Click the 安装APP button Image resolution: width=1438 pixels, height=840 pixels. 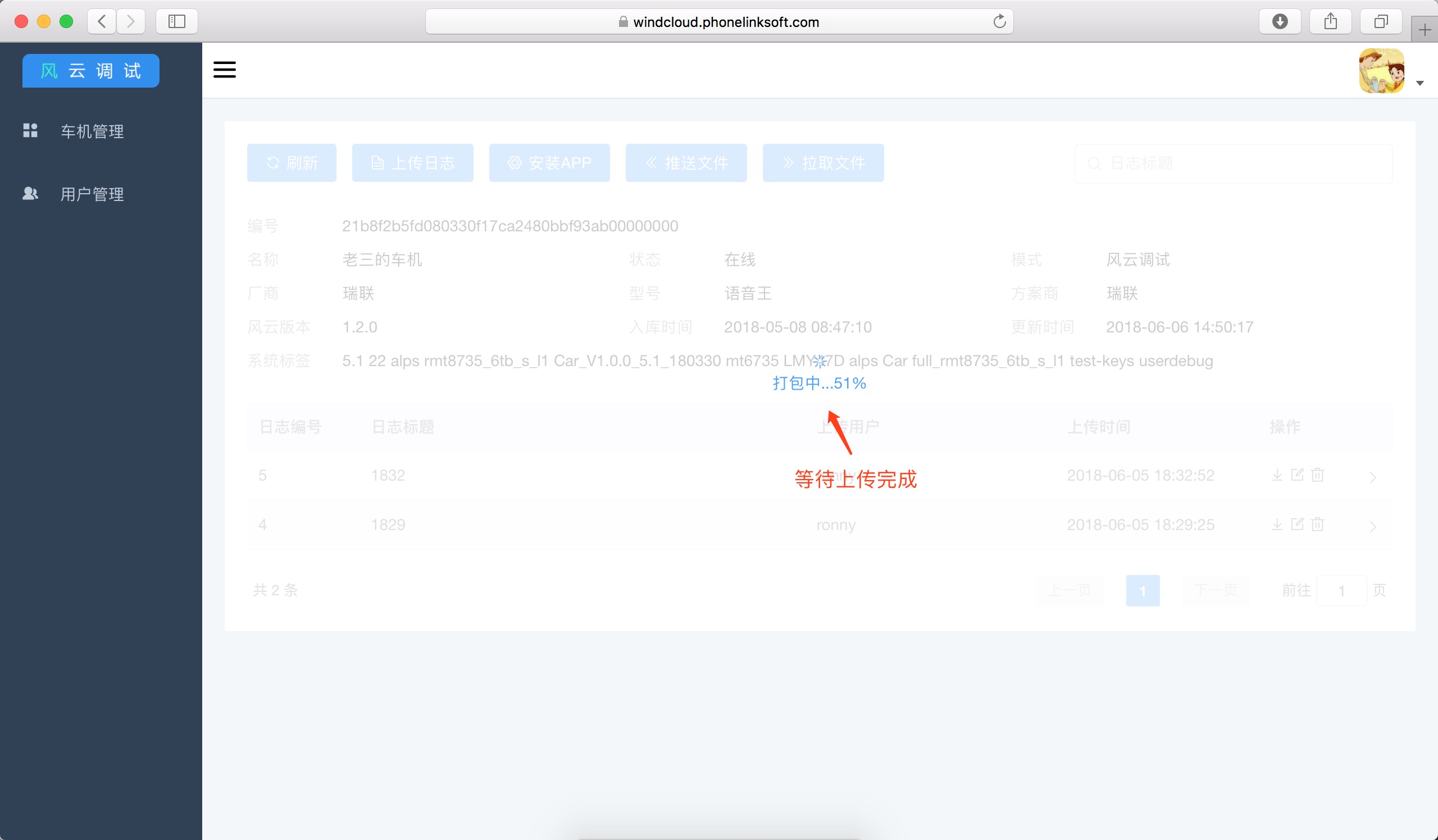point(549,163)
